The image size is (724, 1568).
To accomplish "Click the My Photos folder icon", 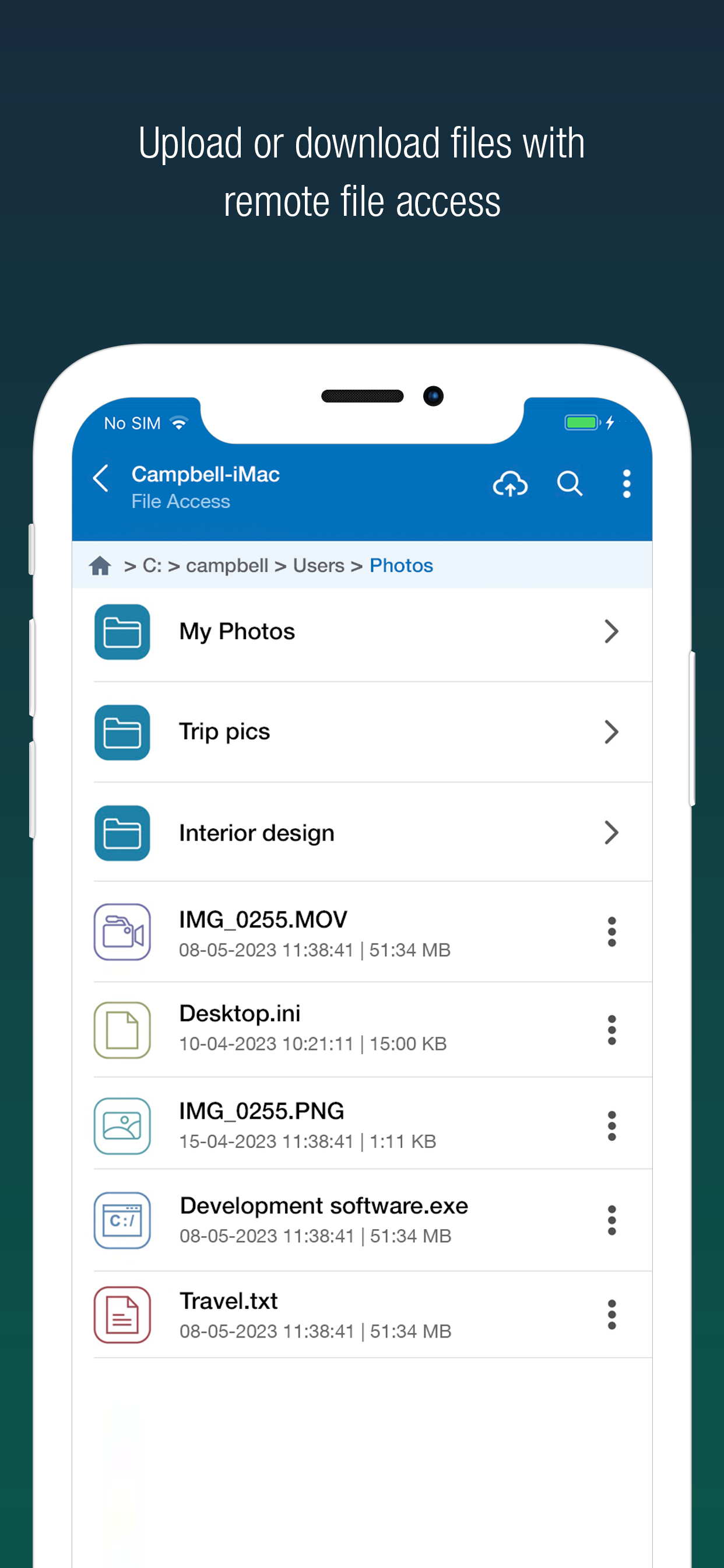I will tap(122, 632).
